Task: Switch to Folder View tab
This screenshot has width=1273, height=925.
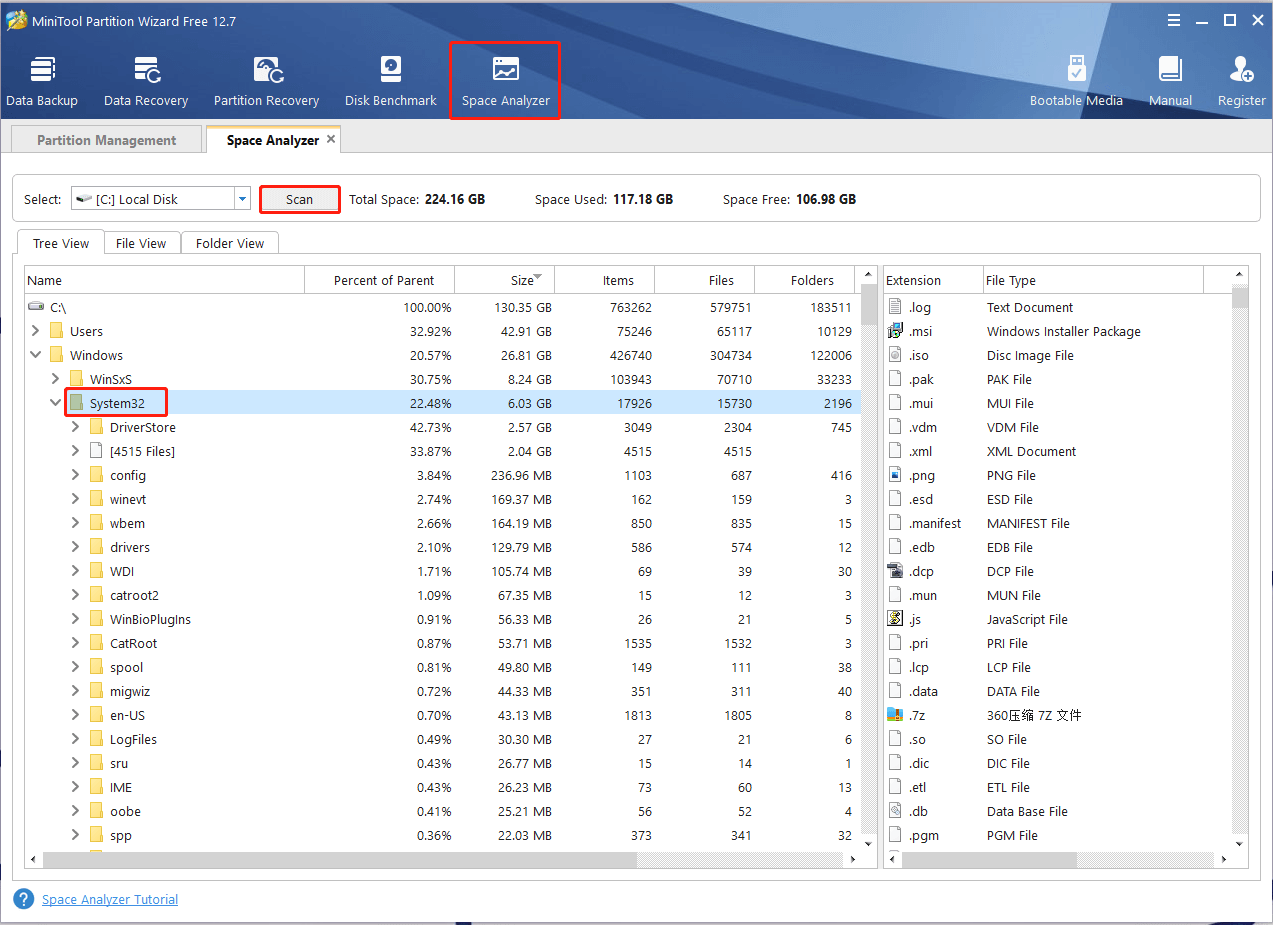Action: [x=230, y=243]
